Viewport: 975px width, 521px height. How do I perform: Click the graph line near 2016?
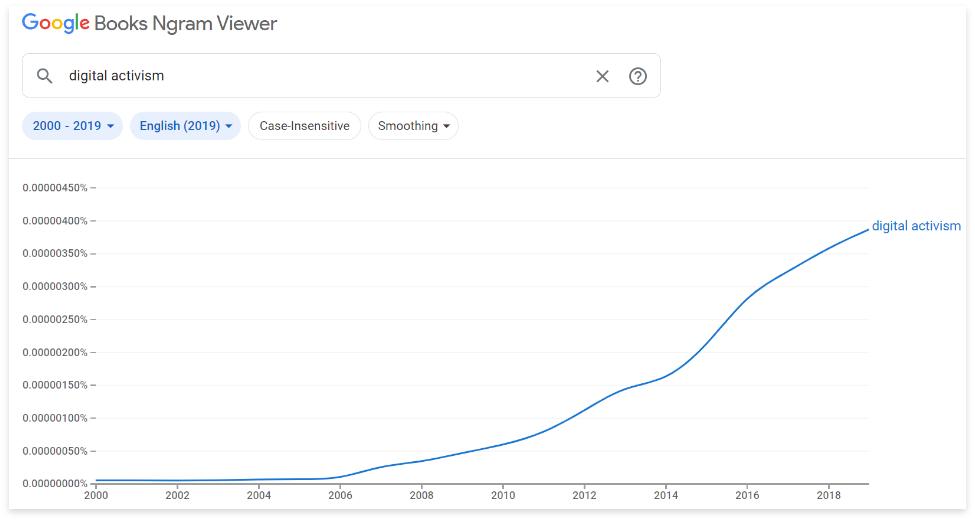(747, 296)
